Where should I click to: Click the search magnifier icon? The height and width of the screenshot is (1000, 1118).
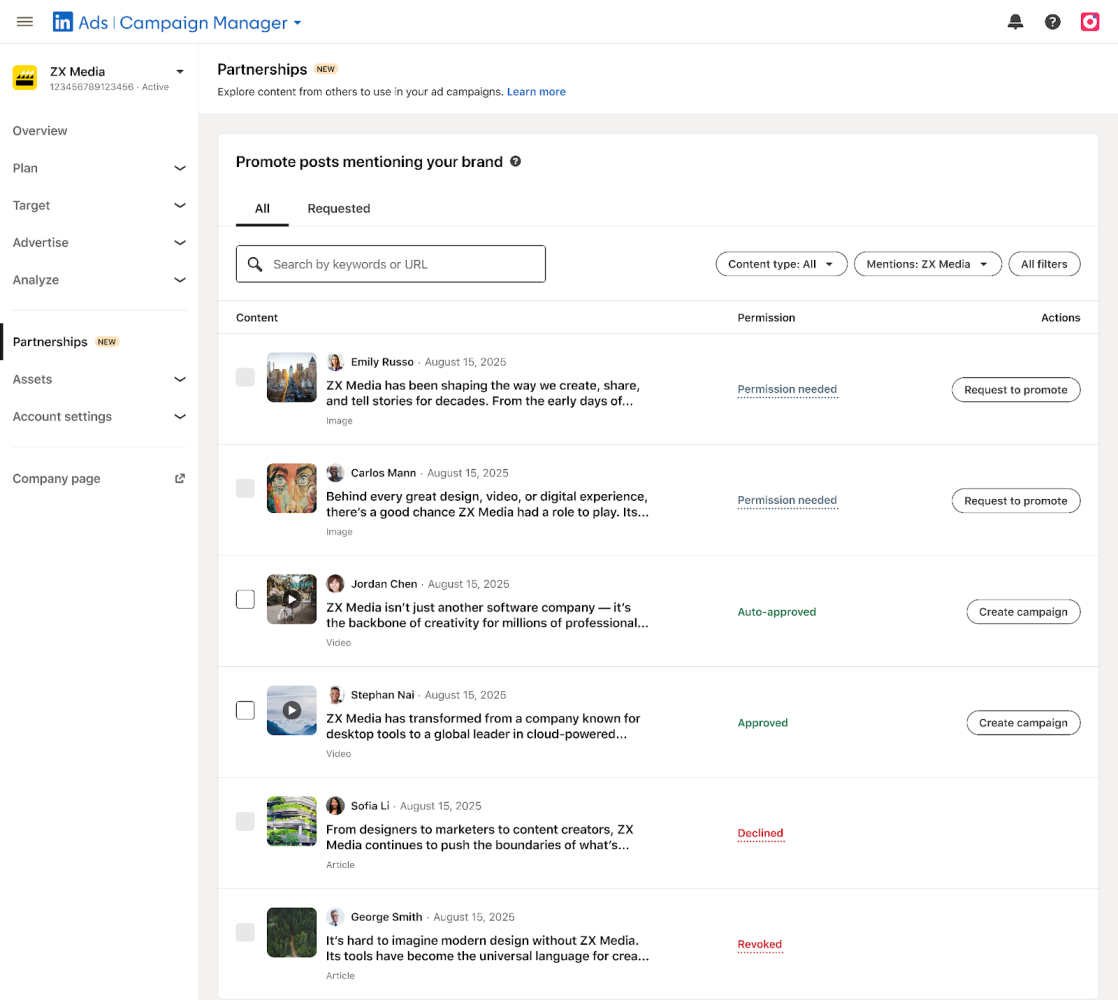(x=255, y=264)
